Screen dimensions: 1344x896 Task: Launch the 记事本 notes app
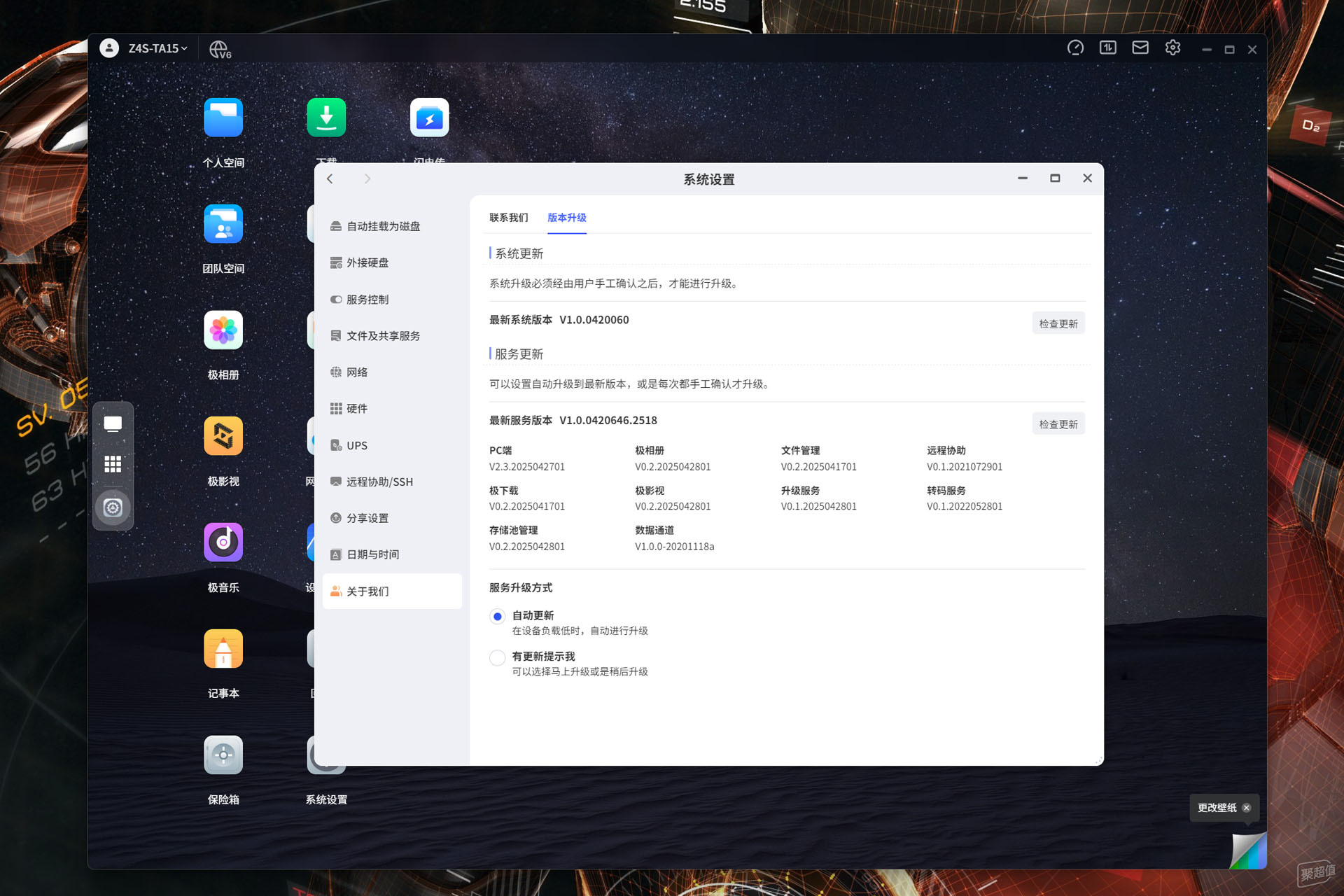[223, 649]
